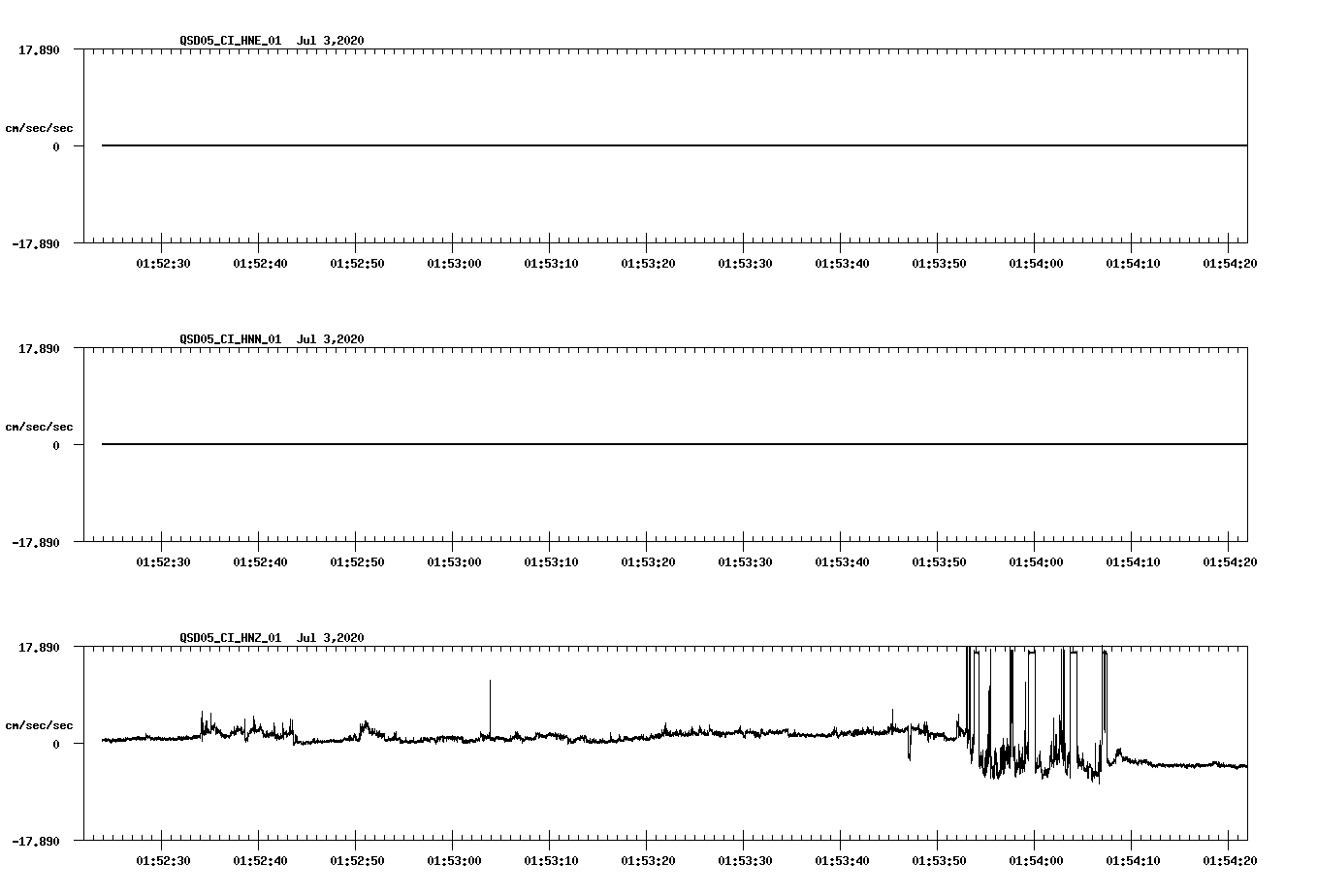Click the QSD05_CI_HNZ_01 plot title

click(x=272, y=638)
